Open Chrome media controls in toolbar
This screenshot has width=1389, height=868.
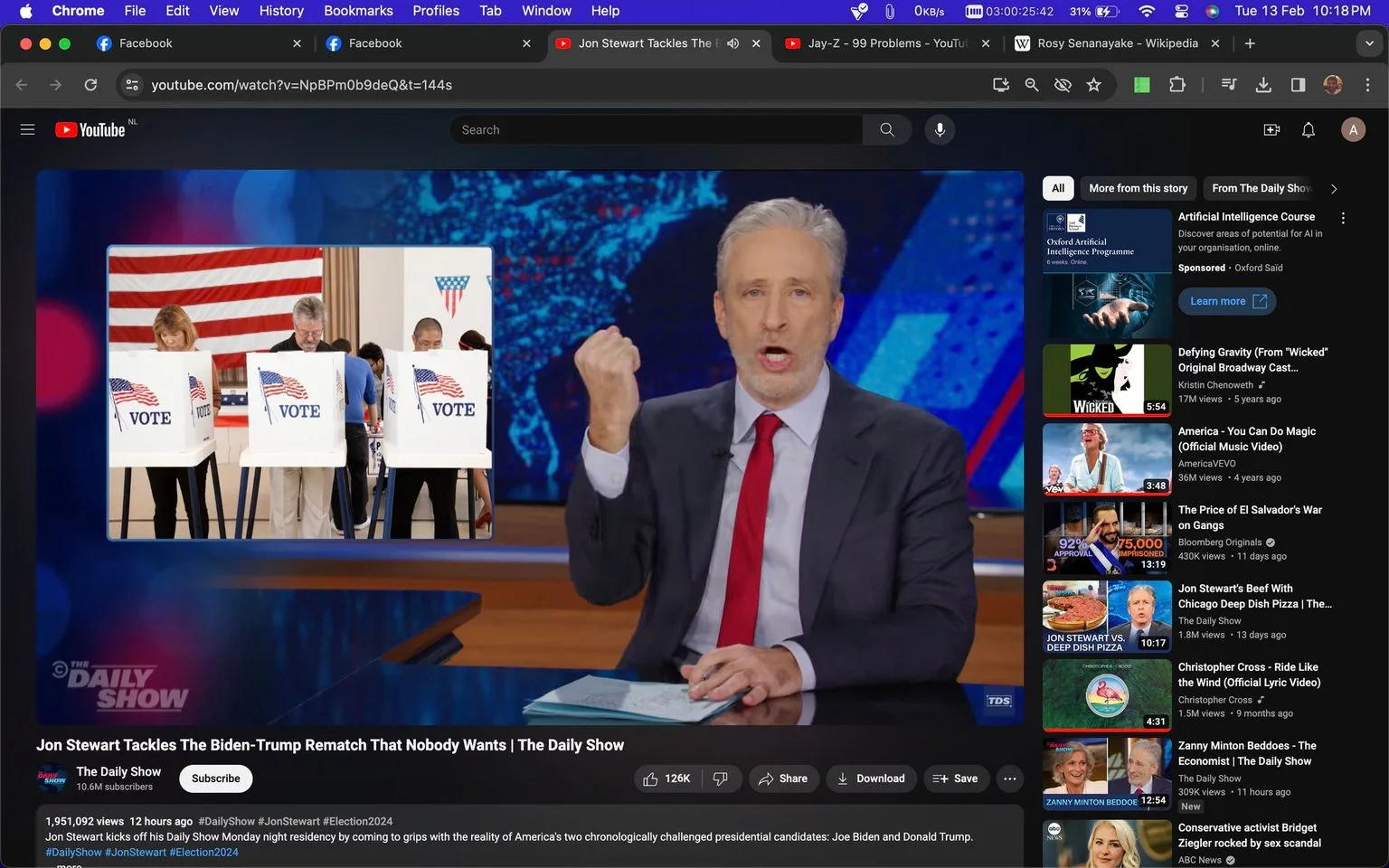coord(1228,84)
